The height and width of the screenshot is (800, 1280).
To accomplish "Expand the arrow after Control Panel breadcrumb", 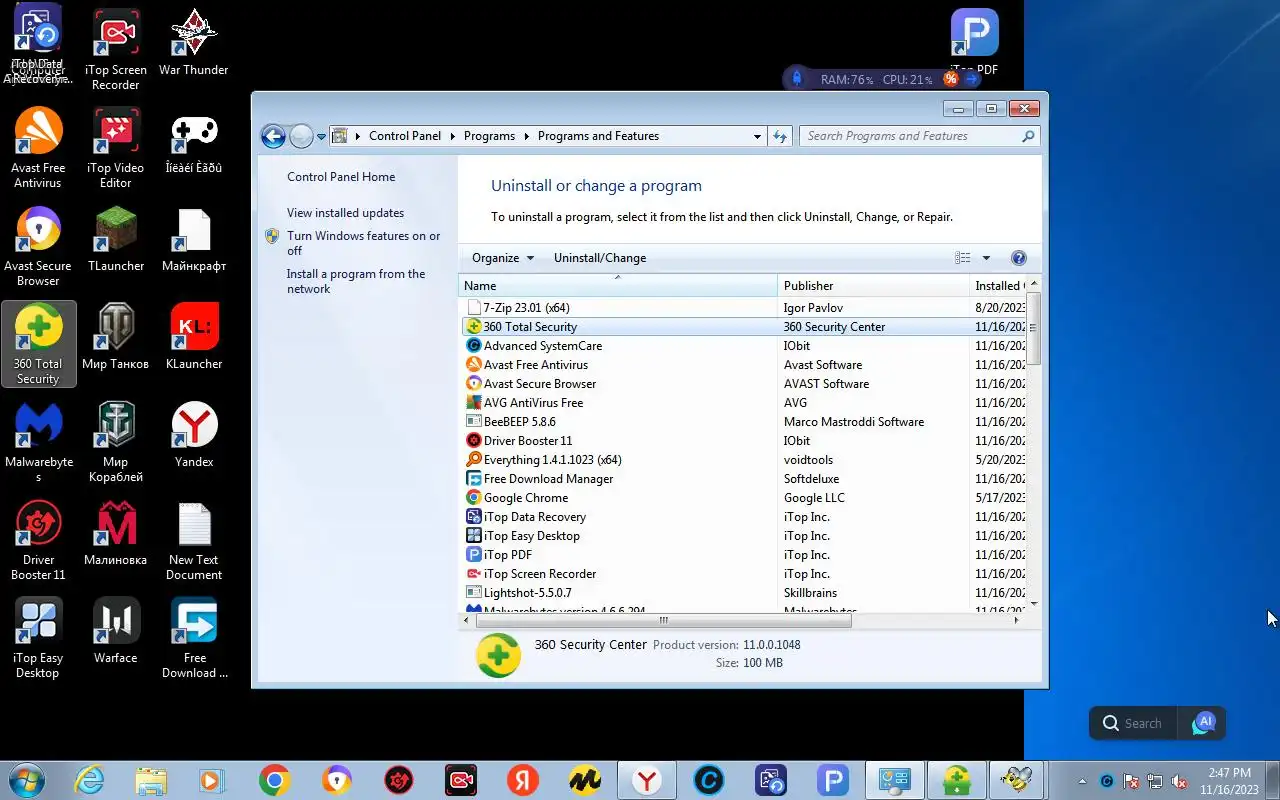I will point(452,136).
